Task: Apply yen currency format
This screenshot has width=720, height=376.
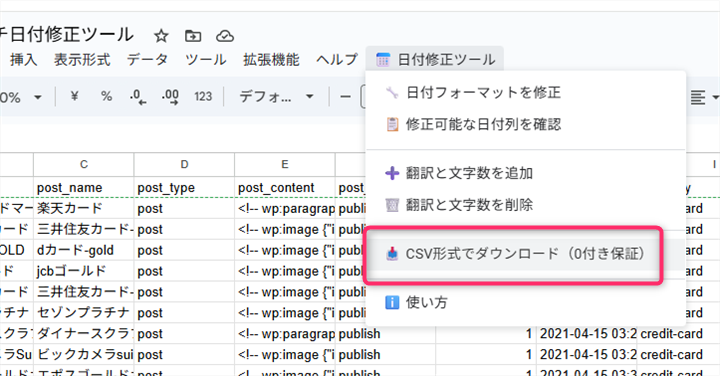Action: pyautogui.click(x=74, y=96)
